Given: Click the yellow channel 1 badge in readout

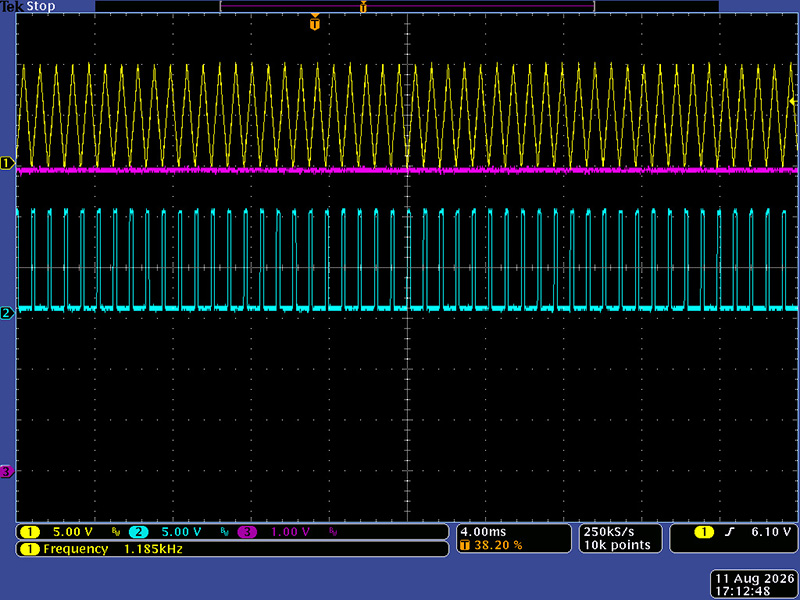Looking at the screenshot, I should click(30, 532).
